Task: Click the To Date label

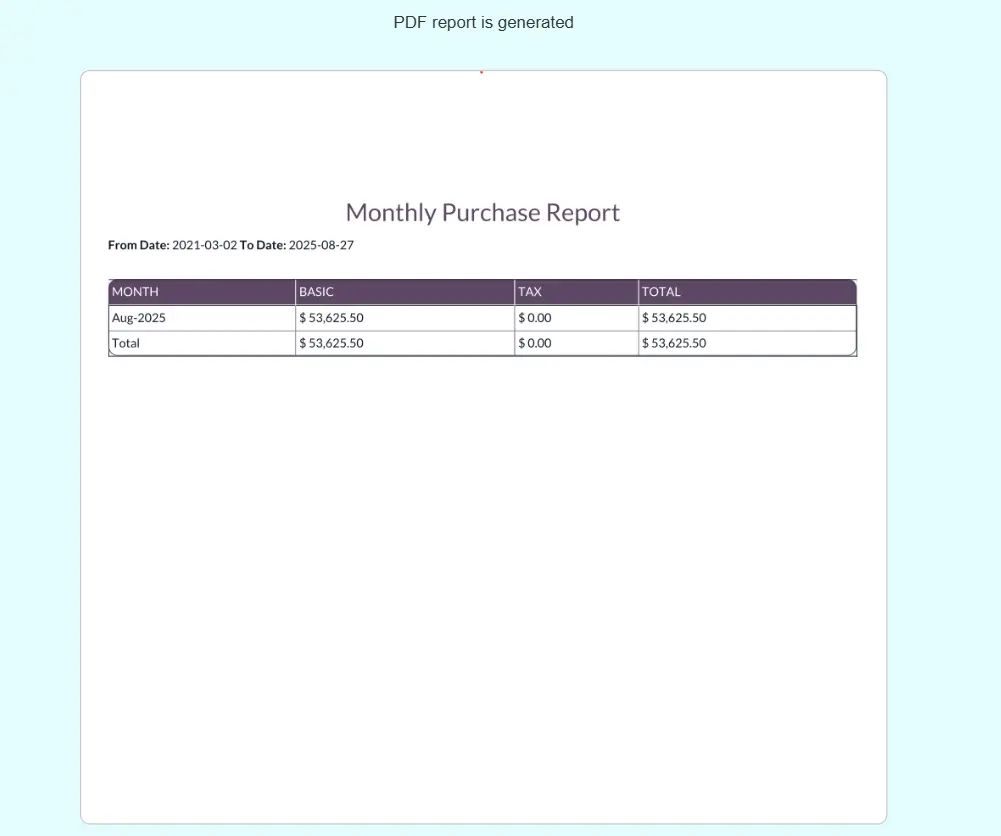Action: pos(263,245)
